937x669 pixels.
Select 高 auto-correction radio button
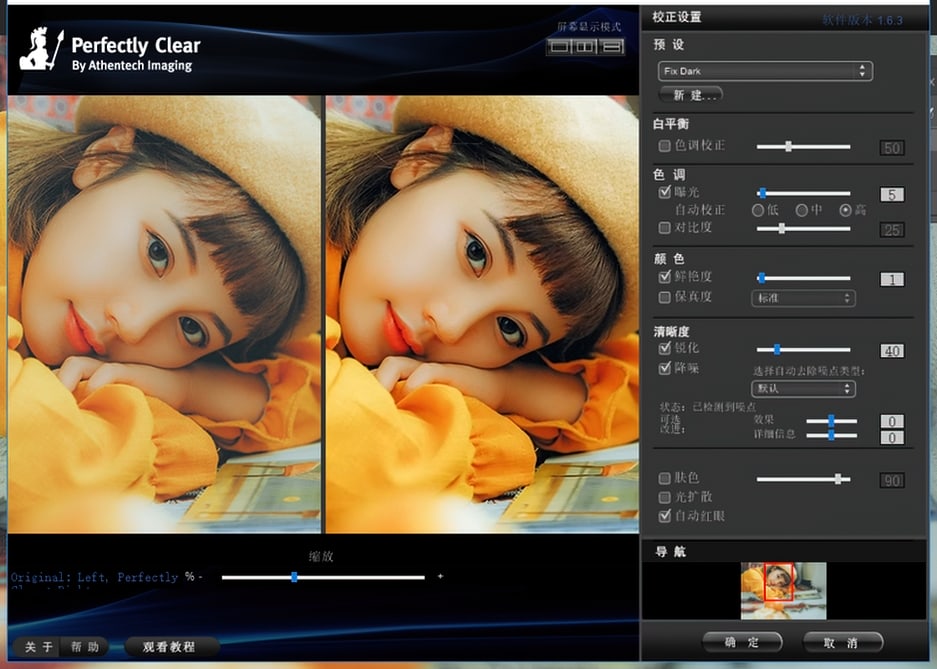845,210
